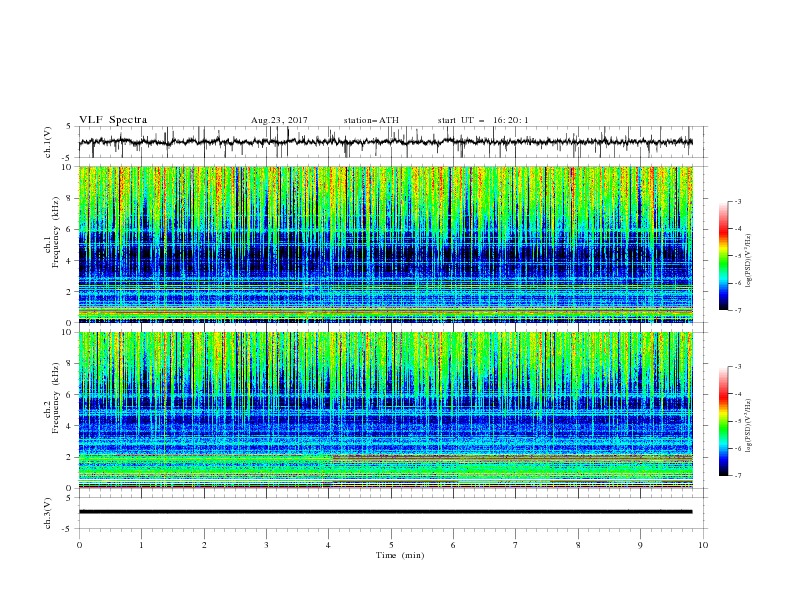Click time-axis tick label "0" at the bottom
This screenshot has width=792, height=612.
pyautogui.click(x=79, y=545)
